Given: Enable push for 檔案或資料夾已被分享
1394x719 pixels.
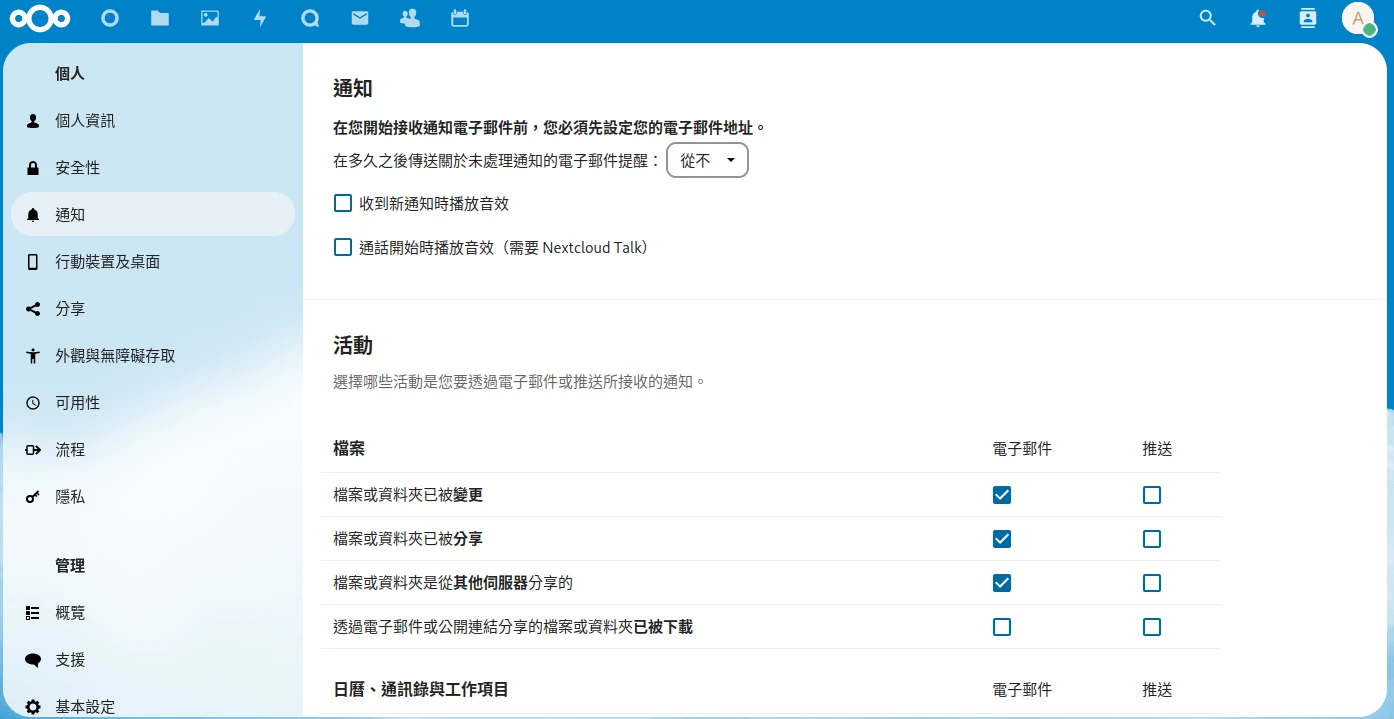Looking at the screenshot, I should (x=1152, y=539).
